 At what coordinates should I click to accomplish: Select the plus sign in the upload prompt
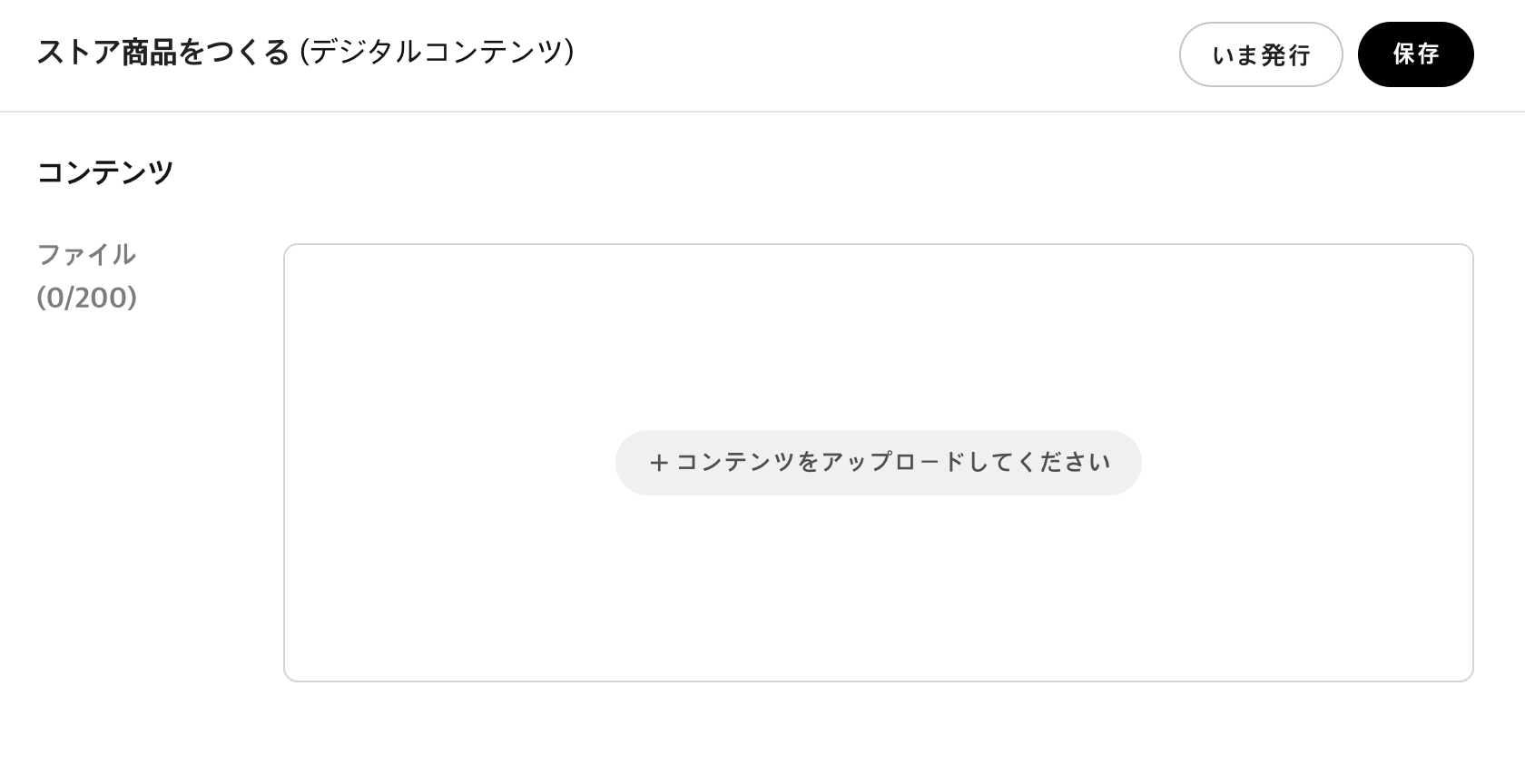657,462
